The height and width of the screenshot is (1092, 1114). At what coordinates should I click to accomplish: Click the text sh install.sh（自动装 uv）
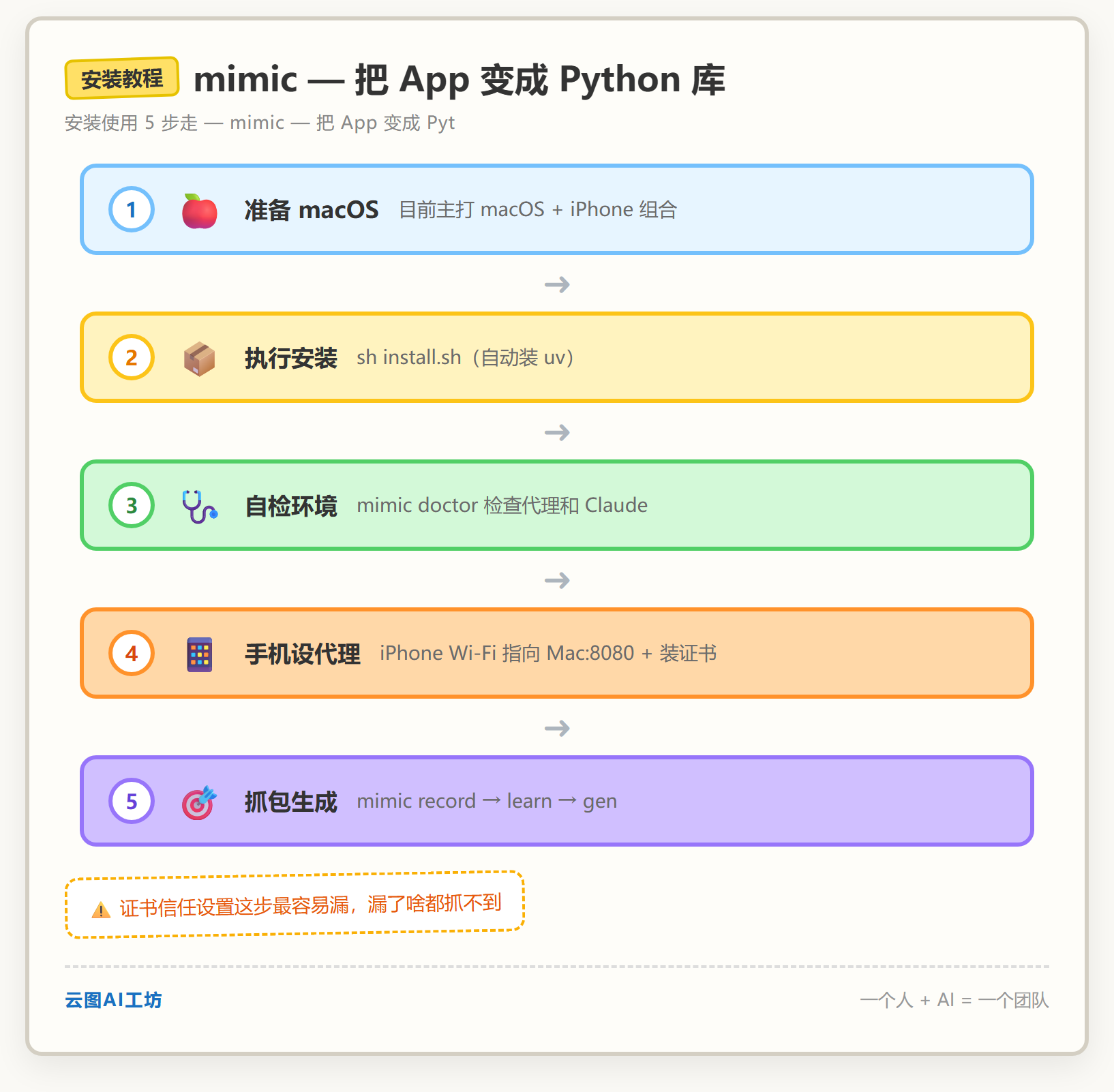[466, 357]
